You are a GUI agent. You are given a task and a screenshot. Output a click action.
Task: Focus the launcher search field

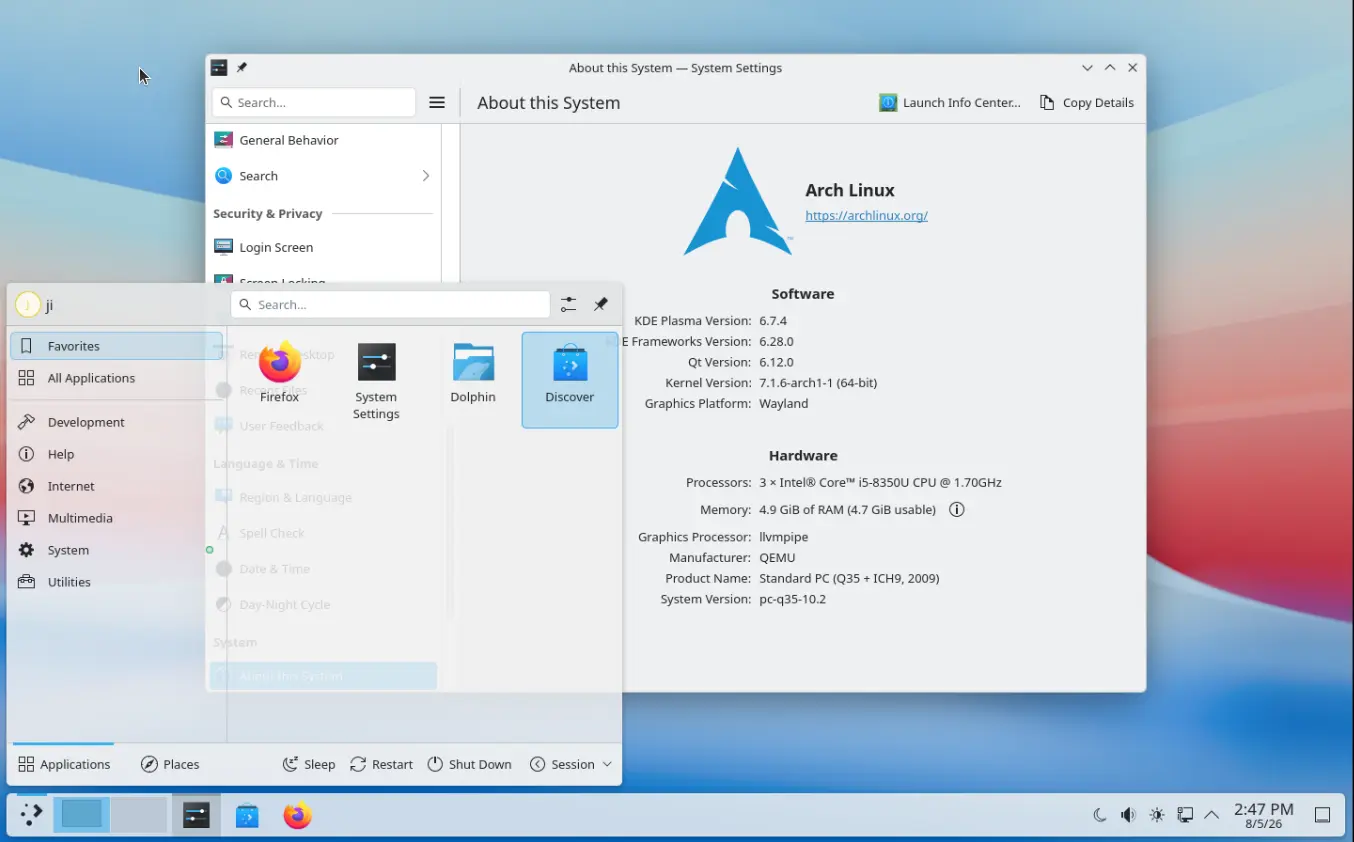point(390,304)
